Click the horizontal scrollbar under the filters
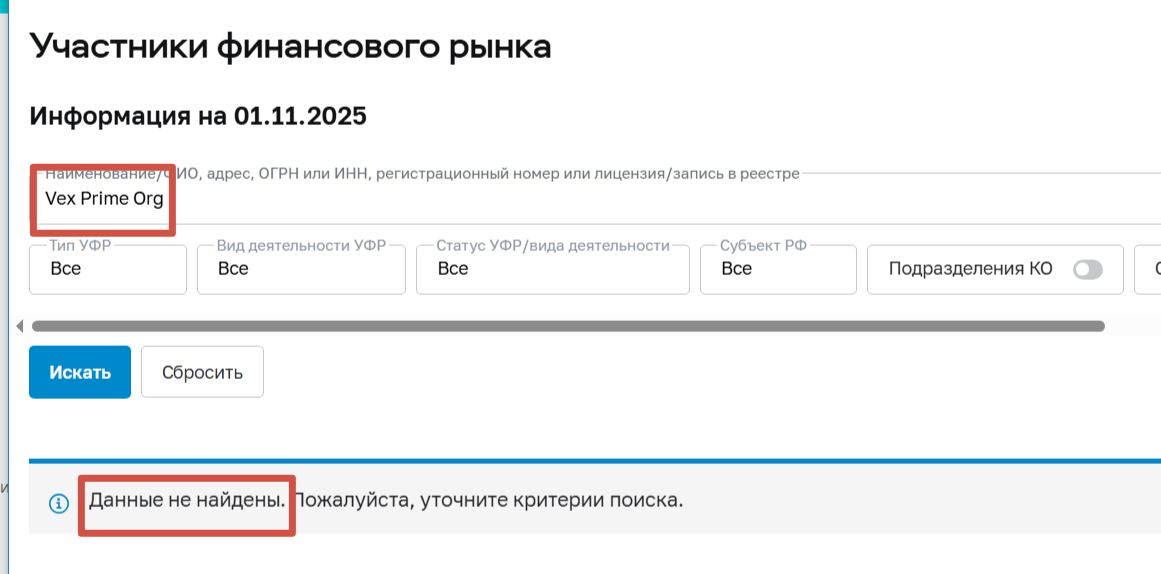The width and height of the screenshot is (1161, 574). [x=567, y=326]
